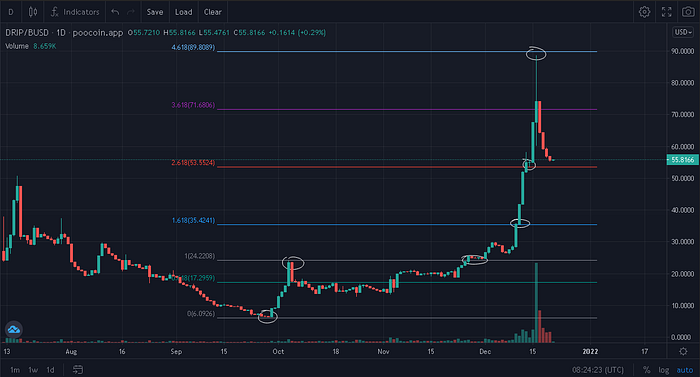
Task: Open the USD currency dropdown
Action: pyautogui.click(x=683, y=32)
